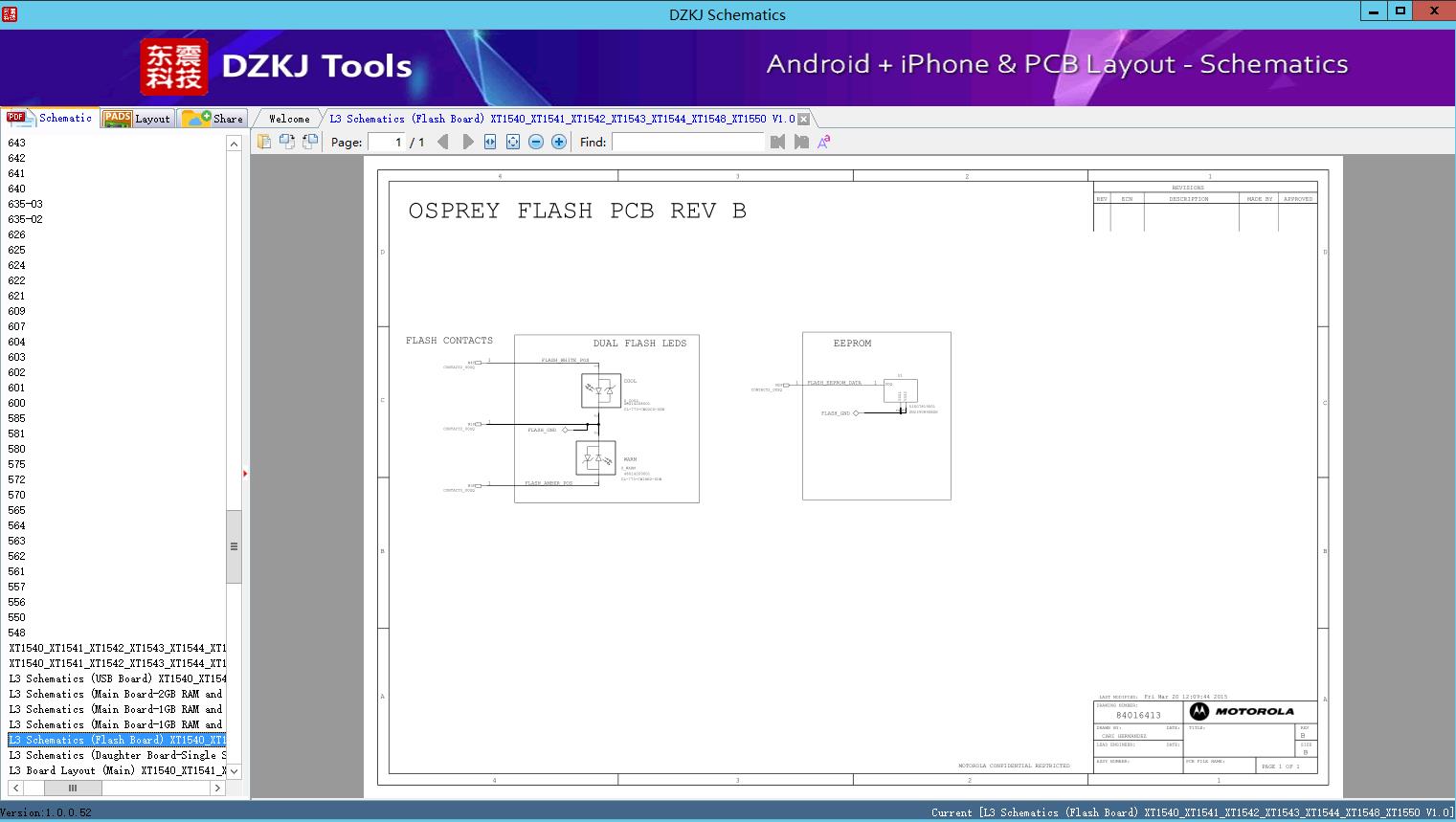Click the find-previous icon beside search box
Image resolution: width=1456 pixels, height=822 pixels.
pyautogui.click(x=777, y=141)
